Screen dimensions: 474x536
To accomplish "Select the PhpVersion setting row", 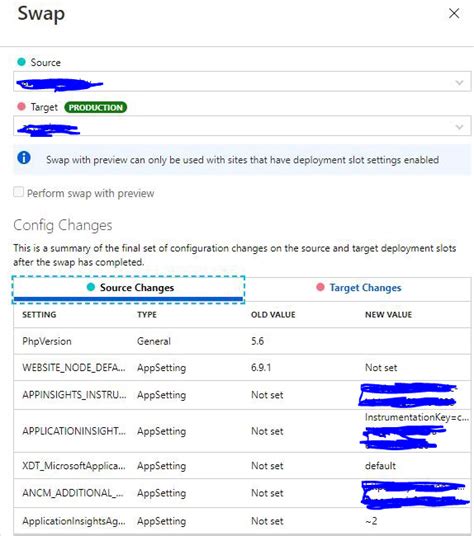I will point(242,341).
